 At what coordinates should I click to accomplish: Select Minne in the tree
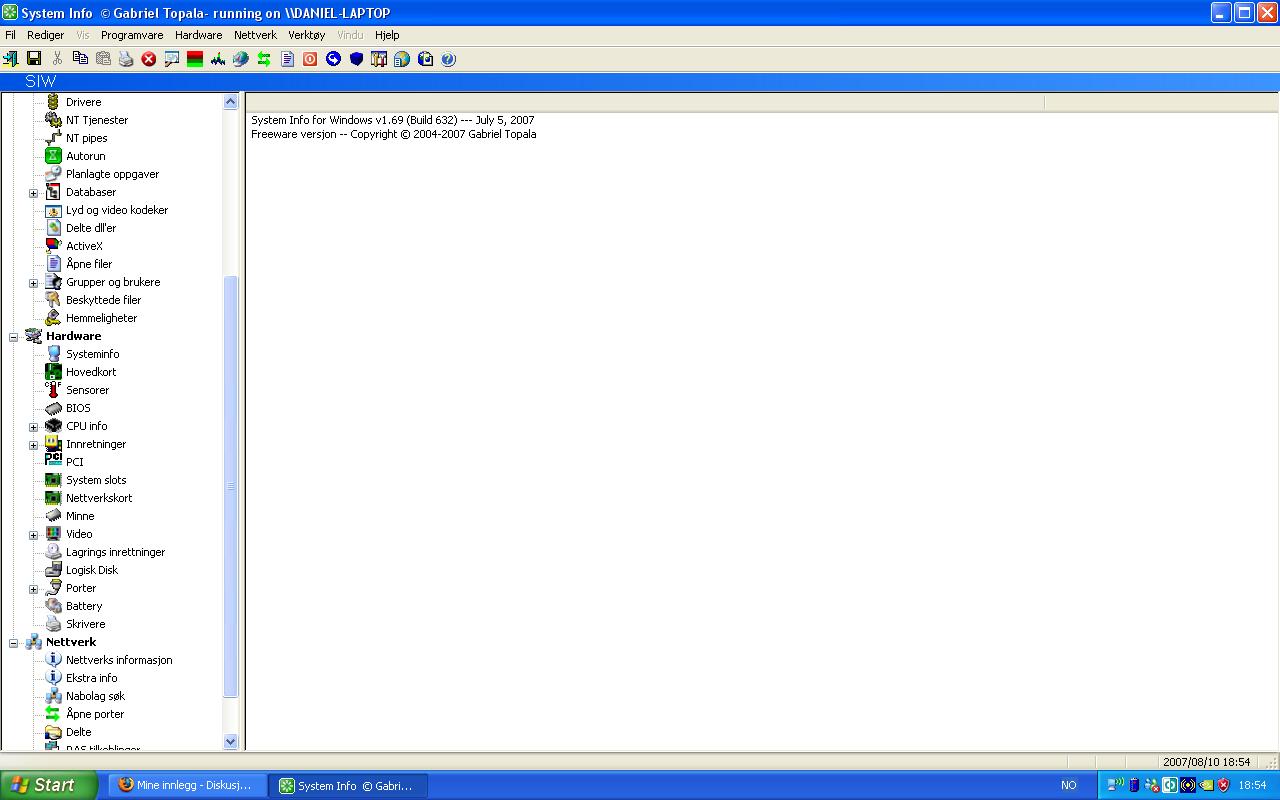coord(80,516)
